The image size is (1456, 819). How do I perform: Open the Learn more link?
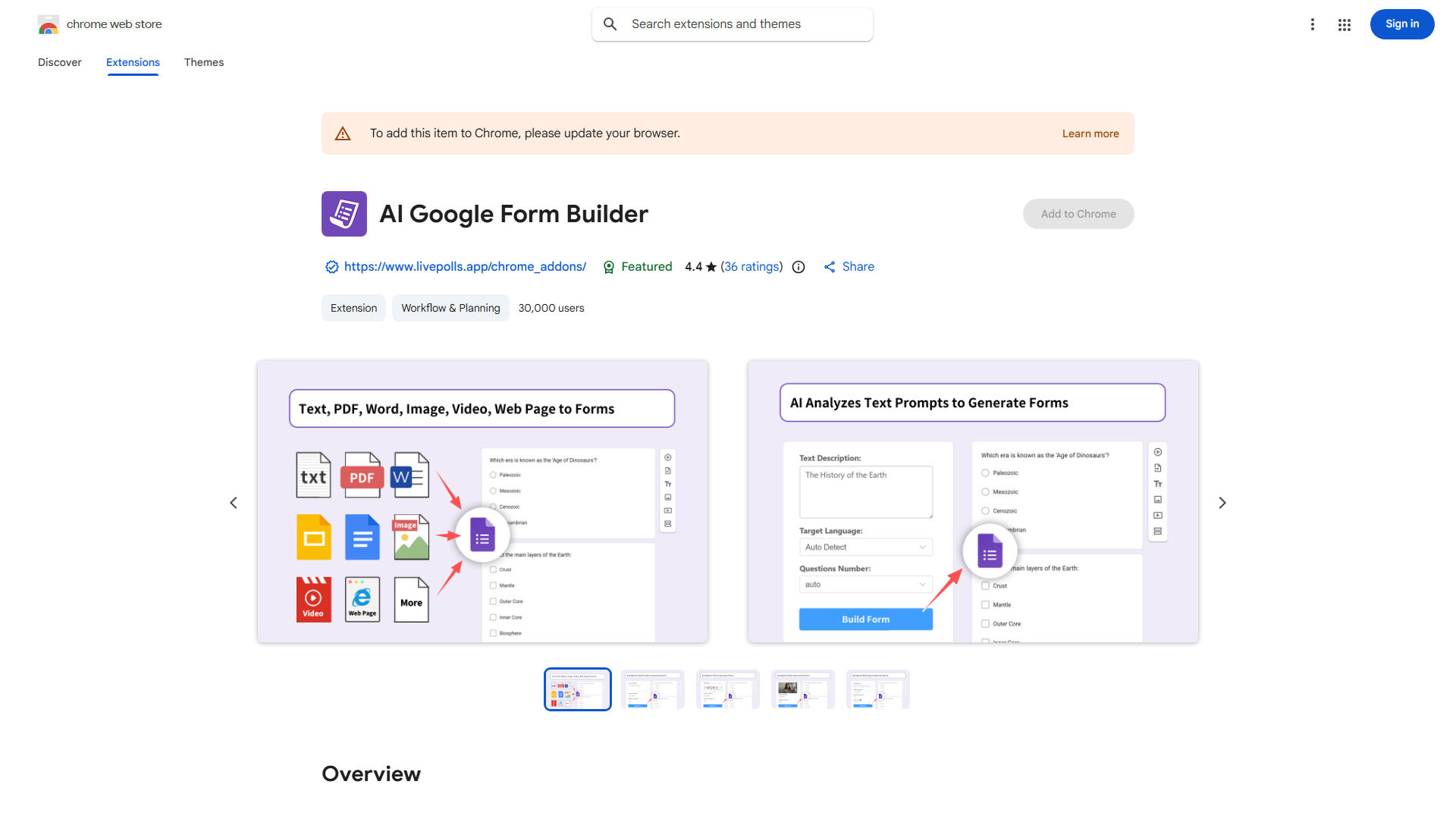pos(1090,133)
